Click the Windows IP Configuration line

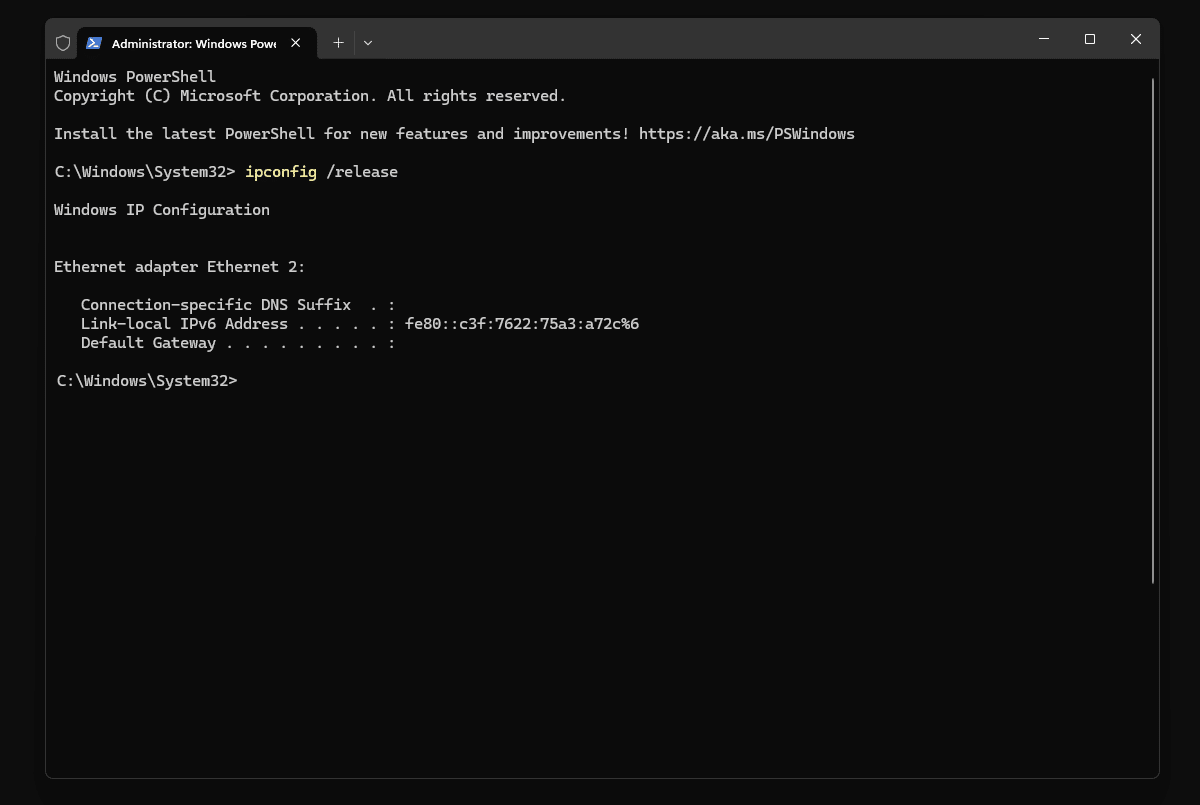coord(161,210)
